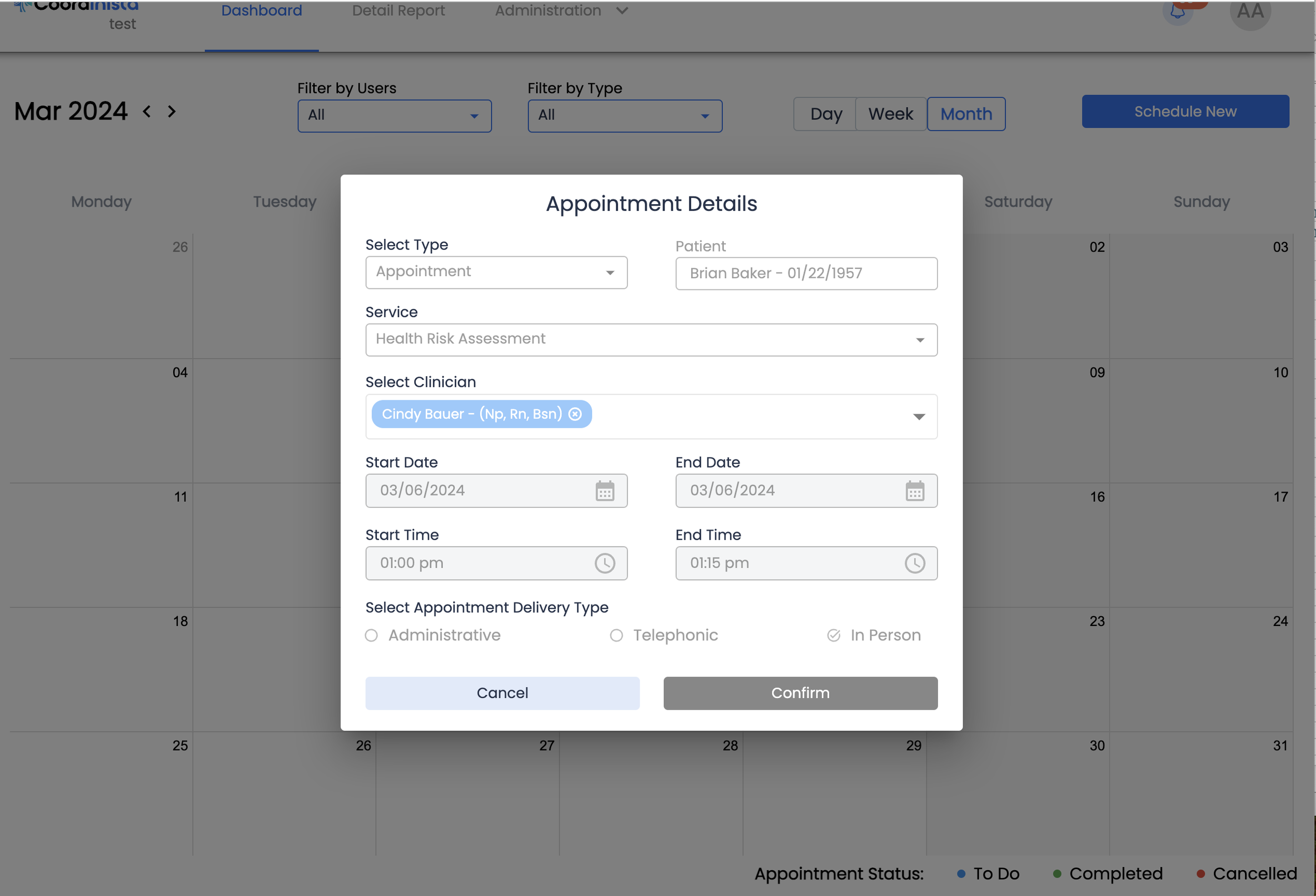The image size is (1316, 896).
Task: Expand the Select Clinician dropdown arrow
Action: (919, 417)
